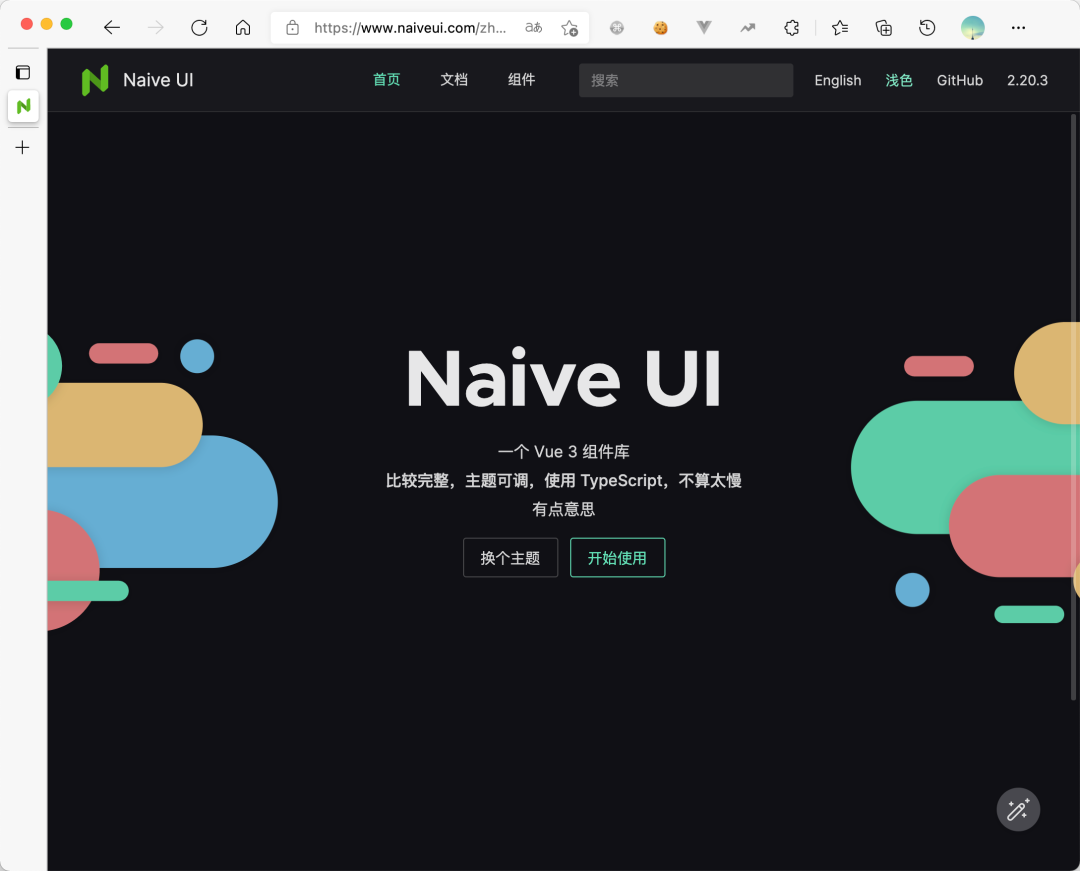Open the user profile avatar

click(x=973, y=28)
